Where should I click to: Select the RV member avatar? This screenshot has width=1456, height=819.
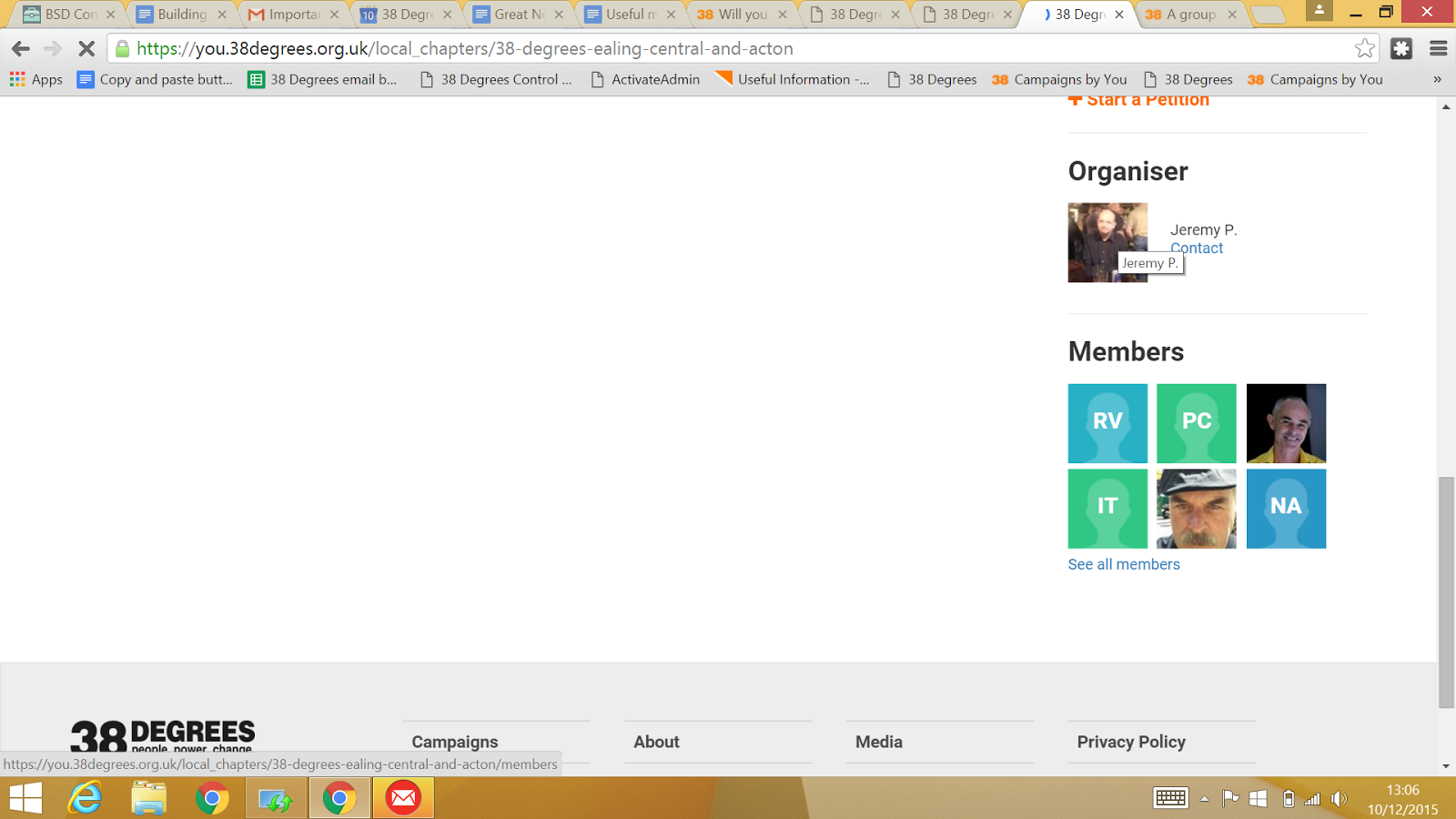pos(1107,423)
